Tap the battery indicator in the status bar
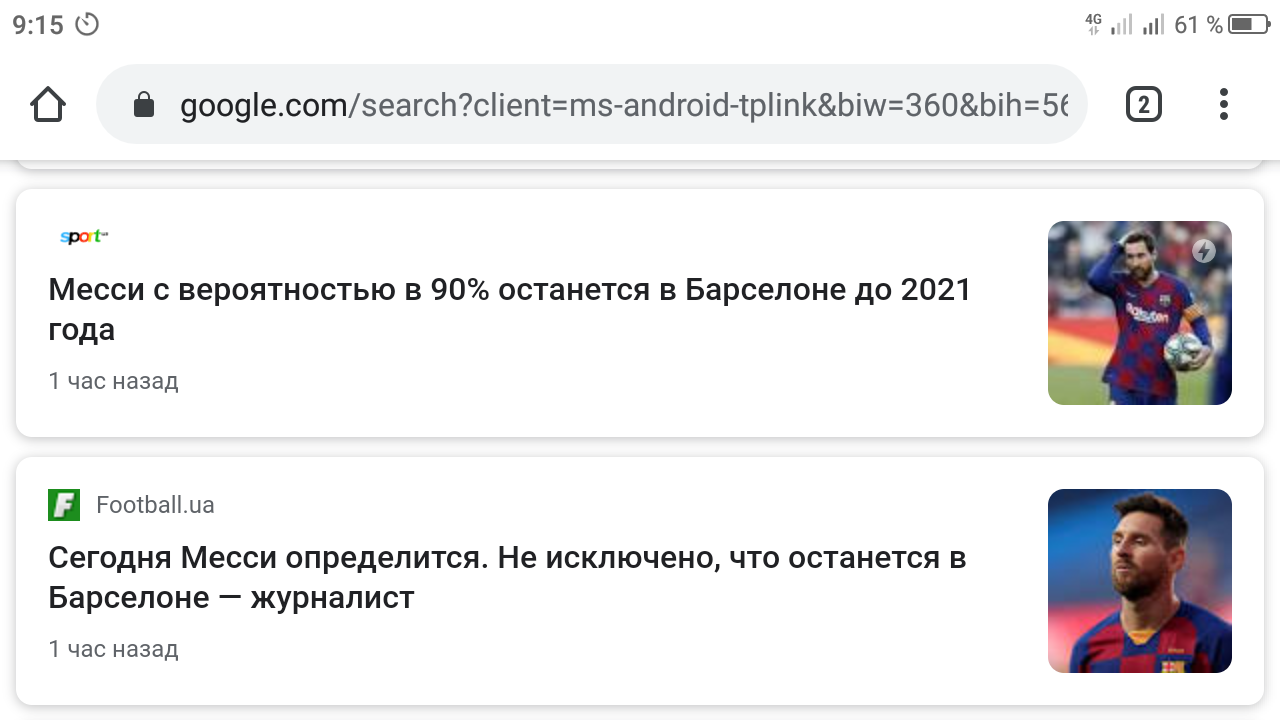Viewport: 1280px width, 720px height. [1243, 25]
